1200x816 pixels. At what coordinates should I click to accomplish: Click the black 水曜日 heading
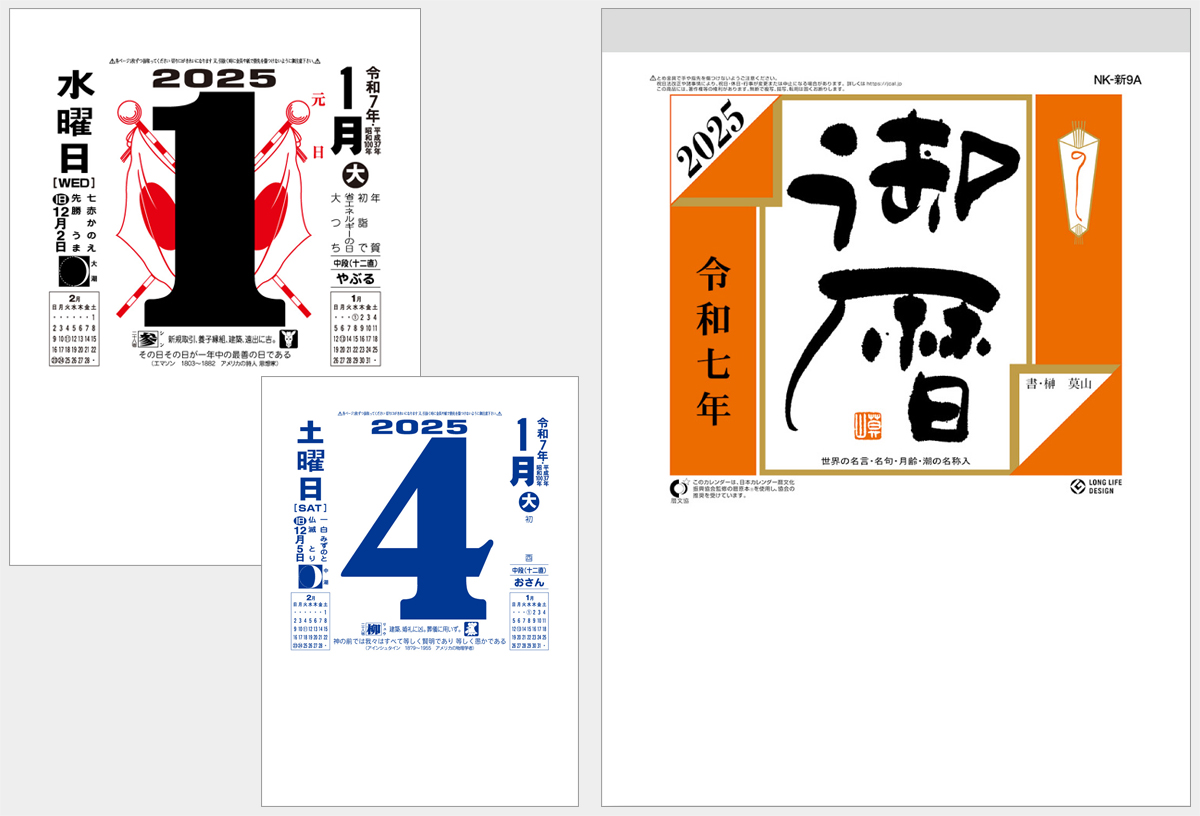click(75, 123)
